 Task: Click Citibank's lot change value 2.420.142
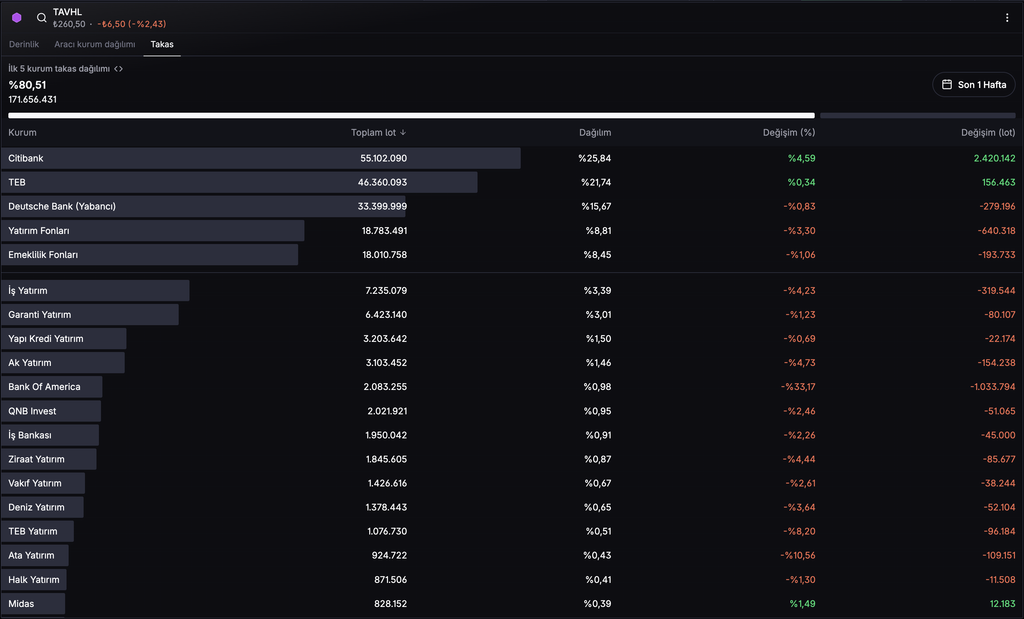click(995, 158)
